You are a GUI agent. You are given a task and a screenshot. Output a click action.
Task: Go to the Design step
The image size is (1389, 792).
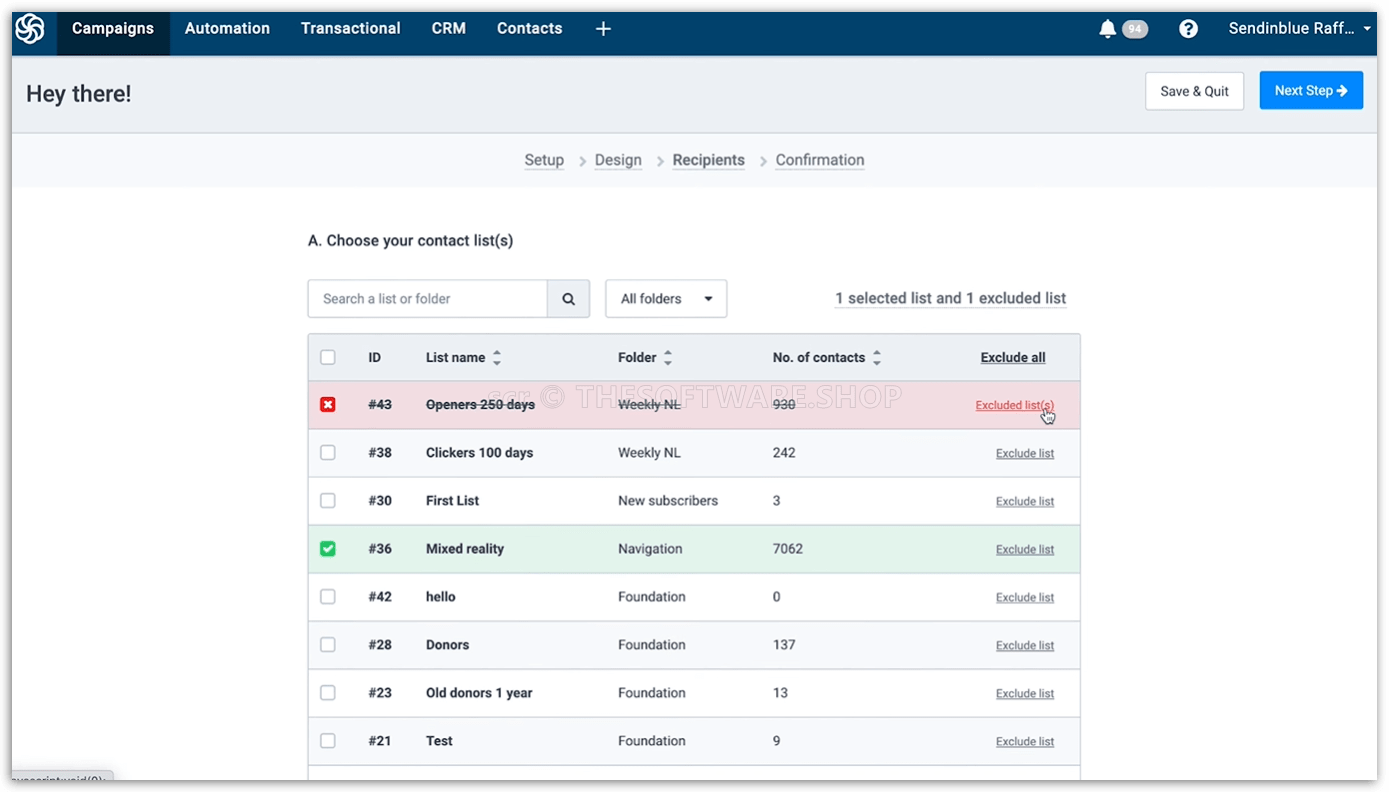[x=618, y=160]
